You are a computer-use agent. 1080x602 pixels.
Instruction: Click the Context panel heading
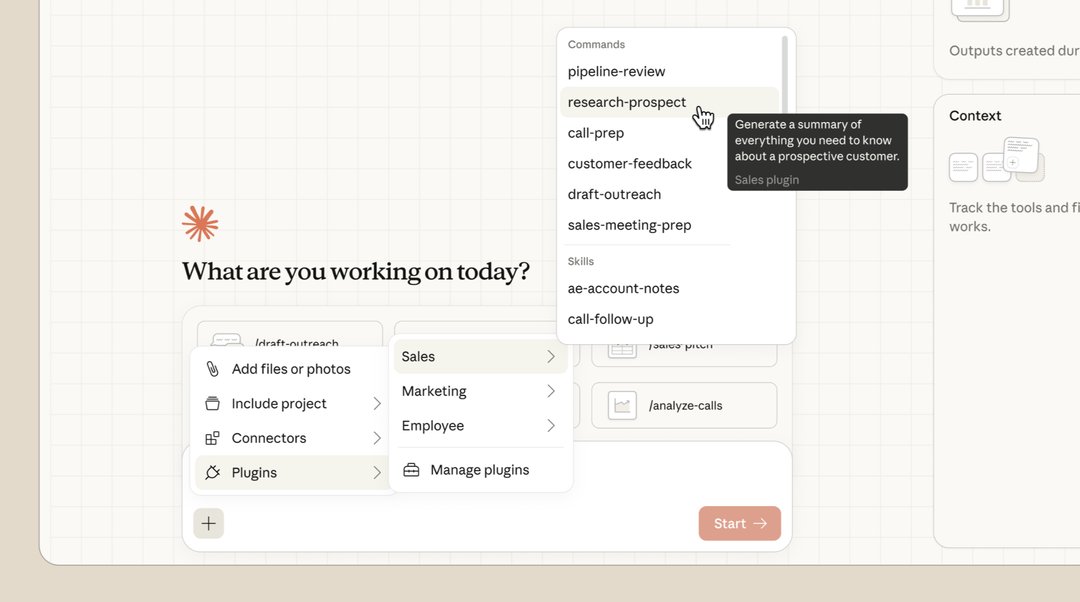click(x=975, y=116)
